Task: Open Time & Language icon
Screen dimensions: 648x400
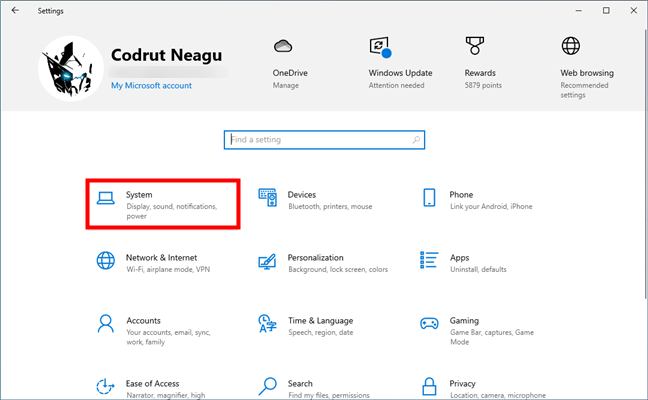Action: (x=267, y=324)
